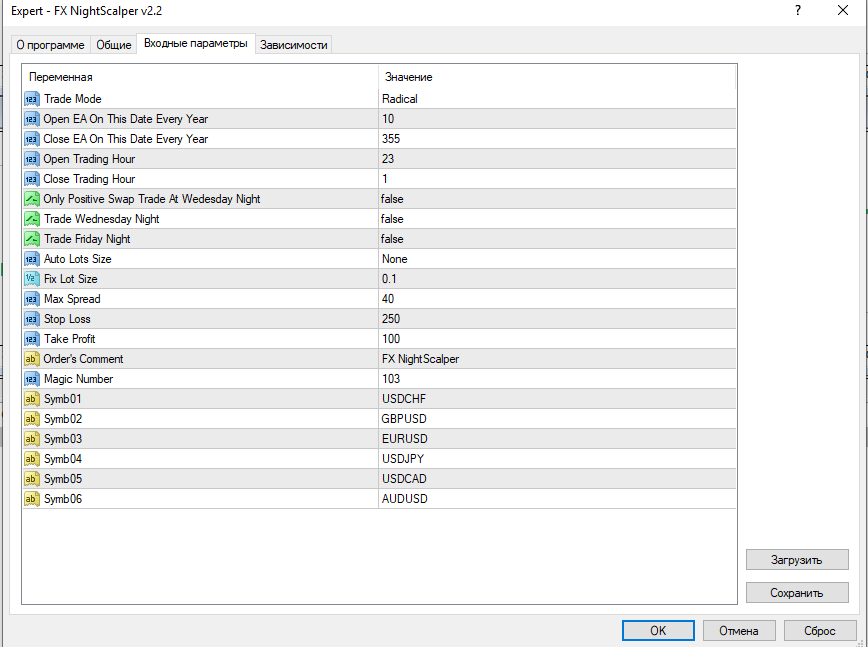Open the Trade Mode value Radical
Image resolution: width=868 pixels, height=647 pixels.
click(400, 99)
